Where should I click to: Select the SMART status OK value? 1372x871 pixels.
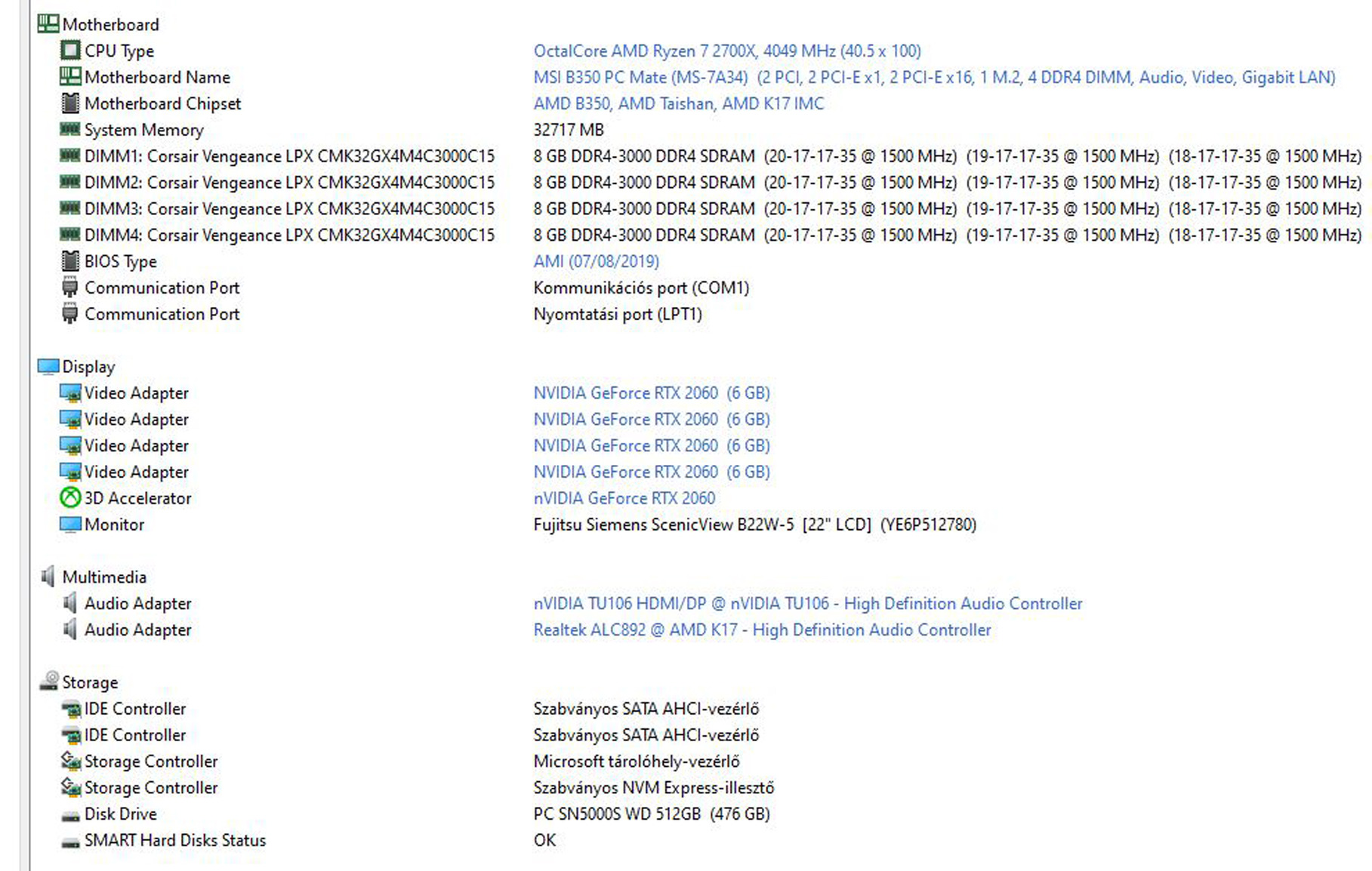click(x=544, y=840)
